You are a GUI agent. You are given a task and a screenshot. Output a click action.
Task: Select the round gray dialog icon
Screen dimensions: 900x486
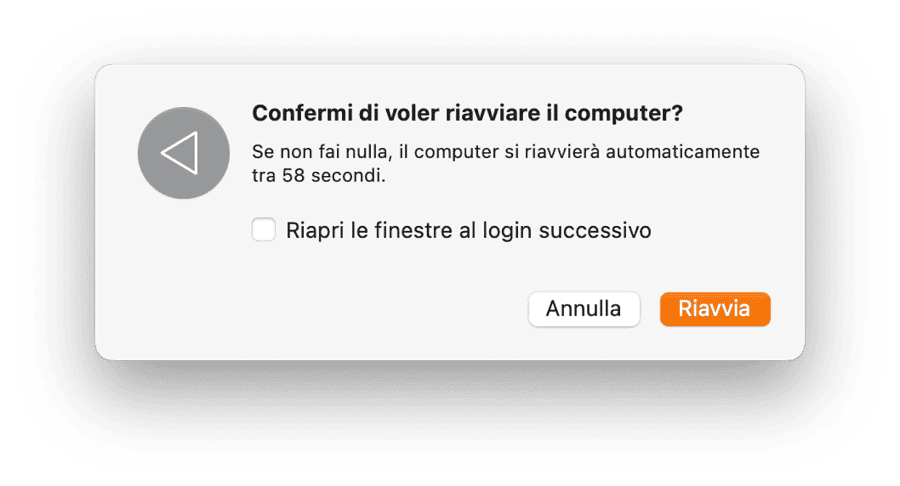pyautogui.click(x=181, y=153)
